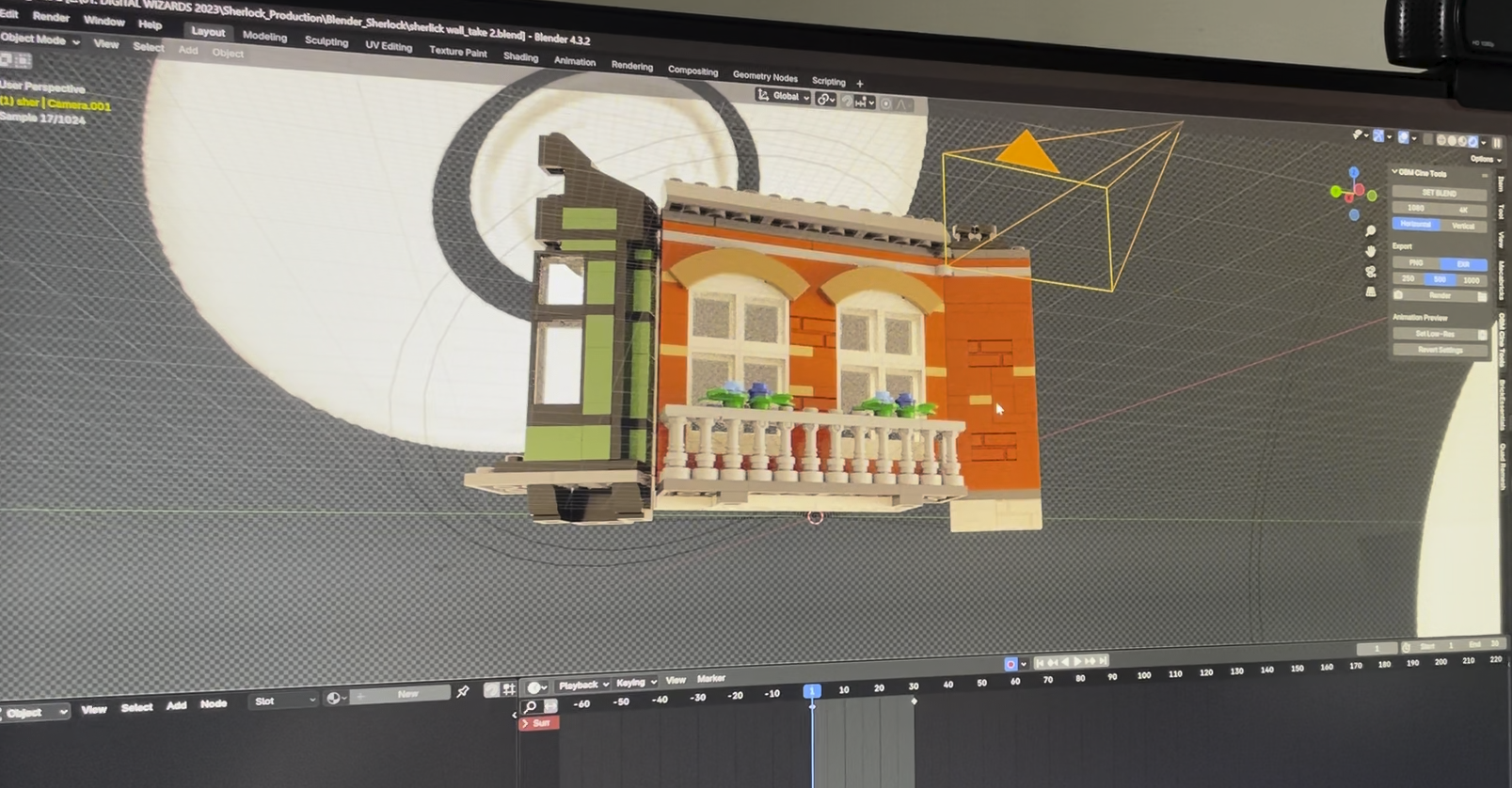This screenshot has height=788, width=1512.
Task: Click the SET BLEND button
Action: [x=1440, y=193]
